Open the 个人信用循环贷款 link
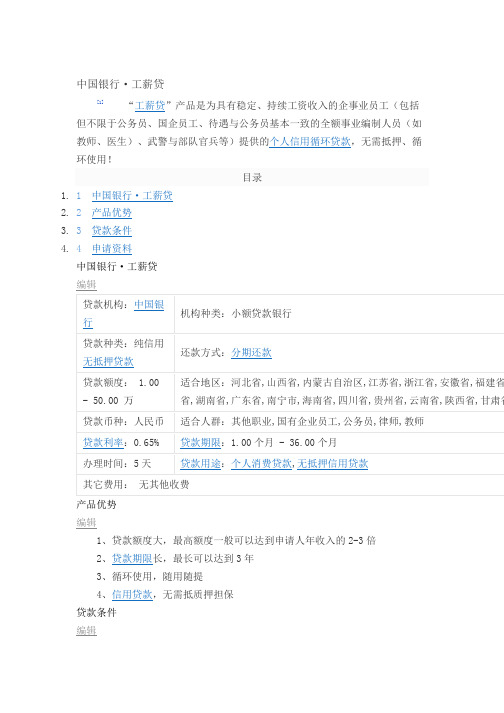Image resolution: width=504 pixels, height=713 pixels. point(310,141)
